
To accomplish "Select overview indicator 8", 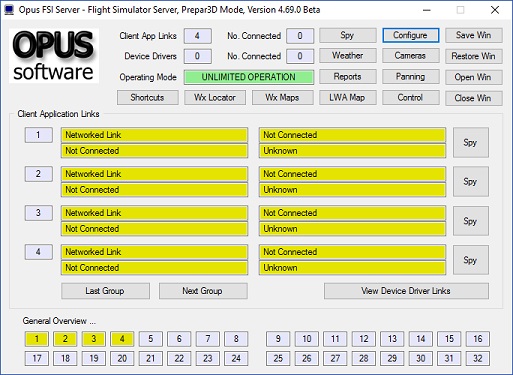I will [x=236, y=339].
